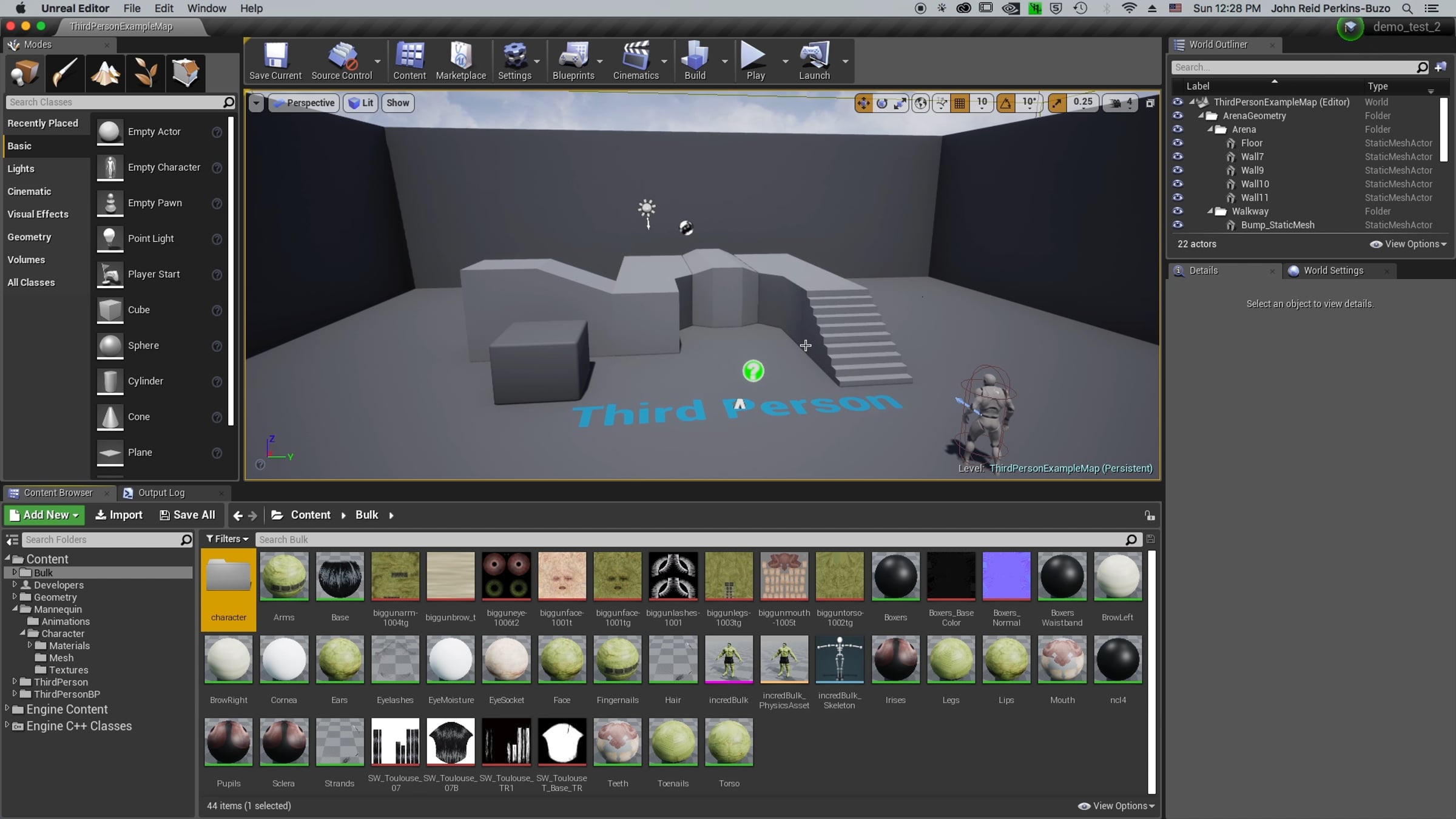Toggle grid snapping in the viewport
Viewport: 1456px width, 819px height.
[x=960, y=103]
